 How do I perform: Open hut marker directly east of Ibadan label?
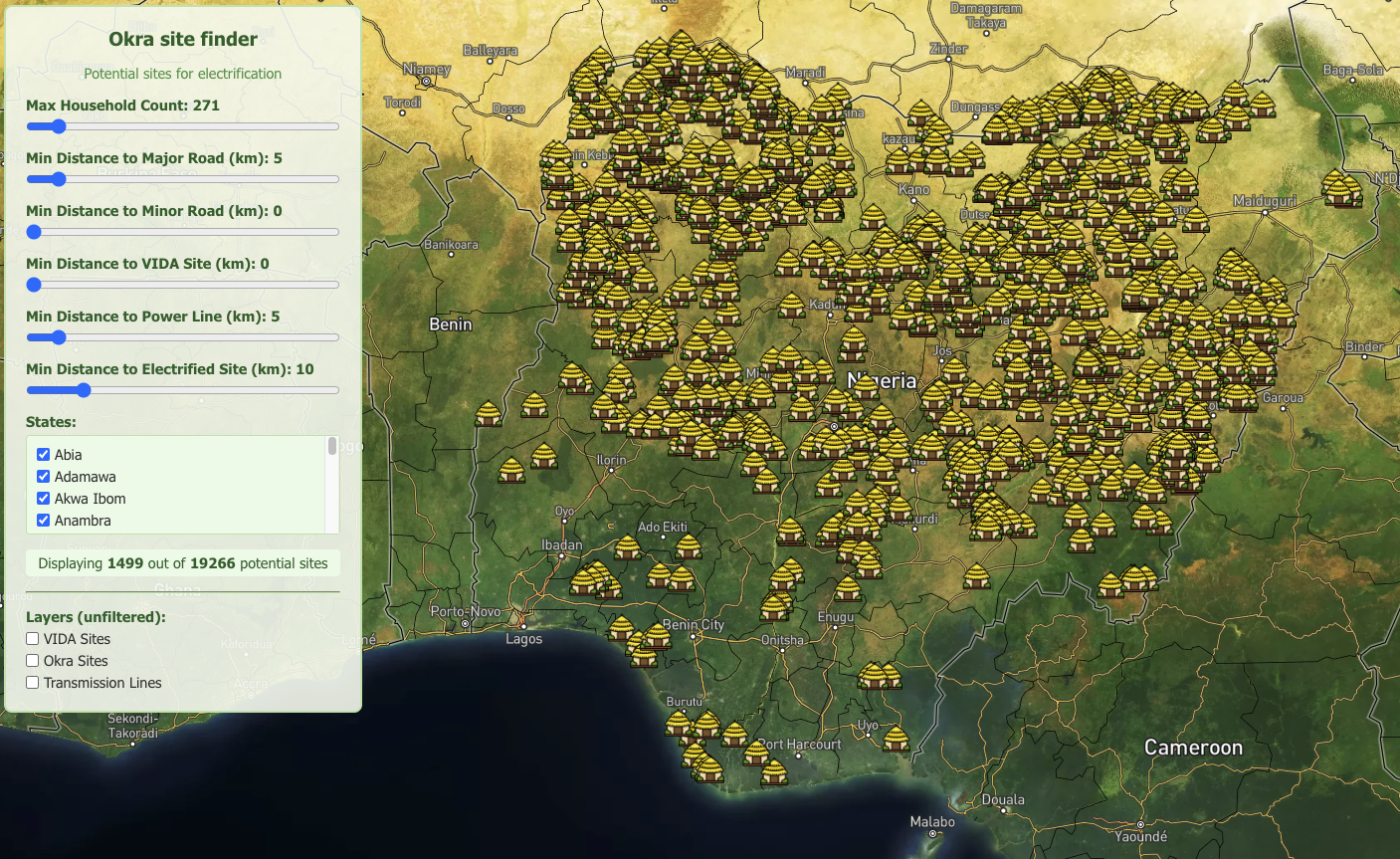click(x=628, y=548)
